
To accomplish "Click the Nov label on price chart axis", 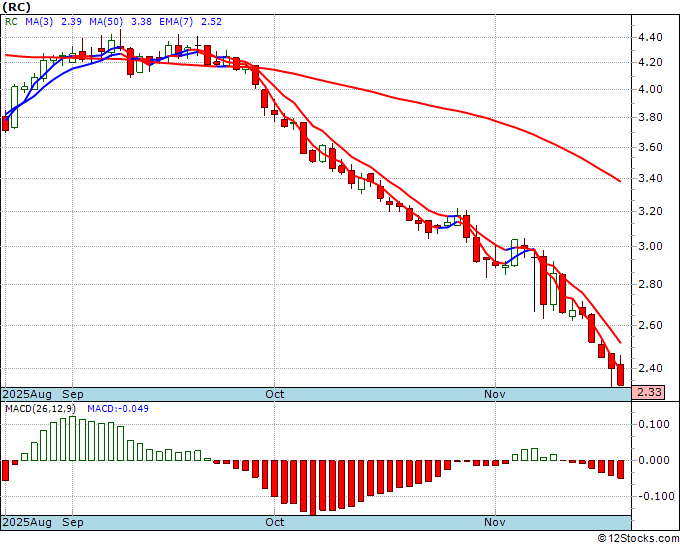I will 495,394.
